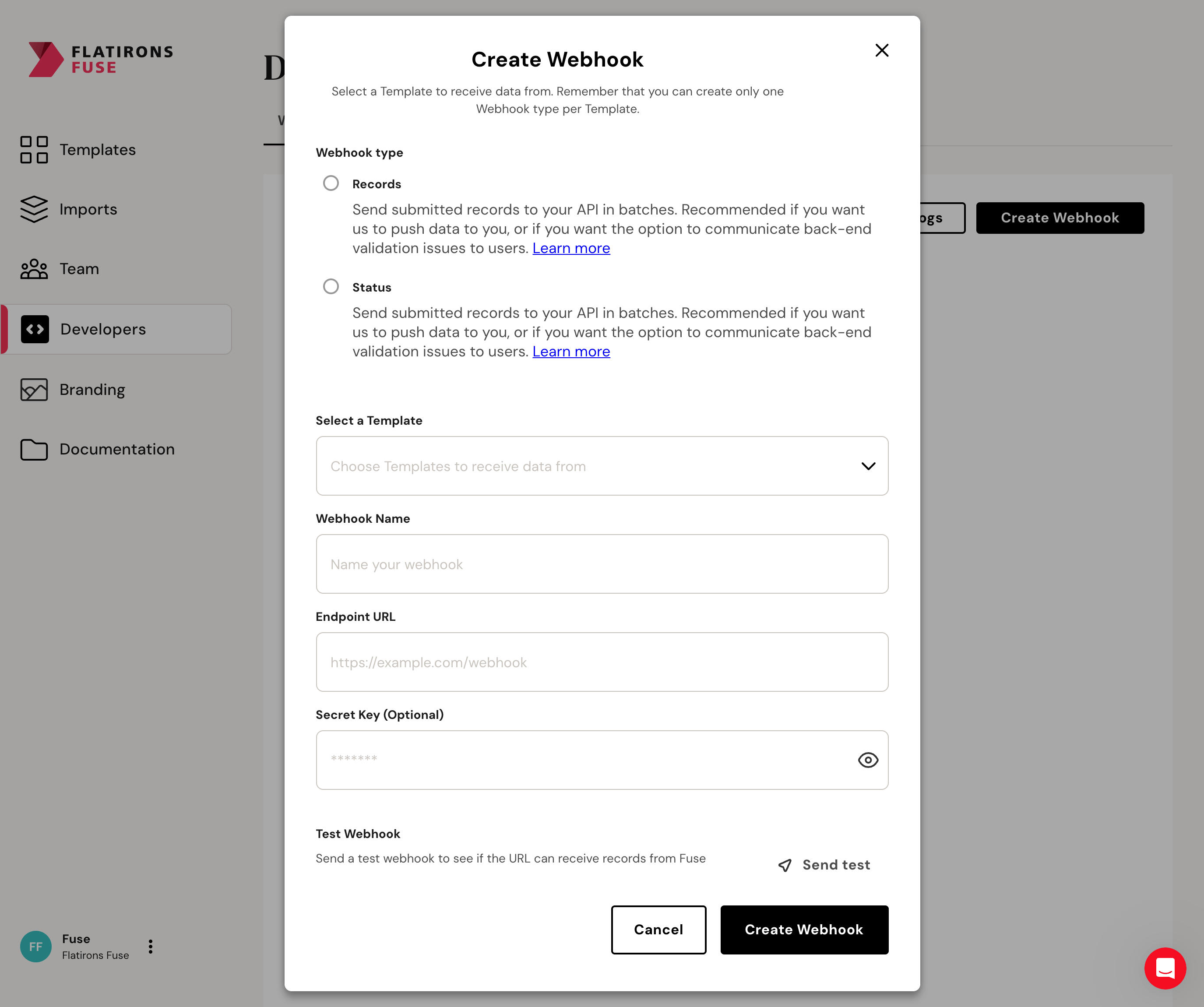Viewport: 1204px width, 1007px height.
Task: Open Learn more link under Status
Action: click(x=571, y=351)
